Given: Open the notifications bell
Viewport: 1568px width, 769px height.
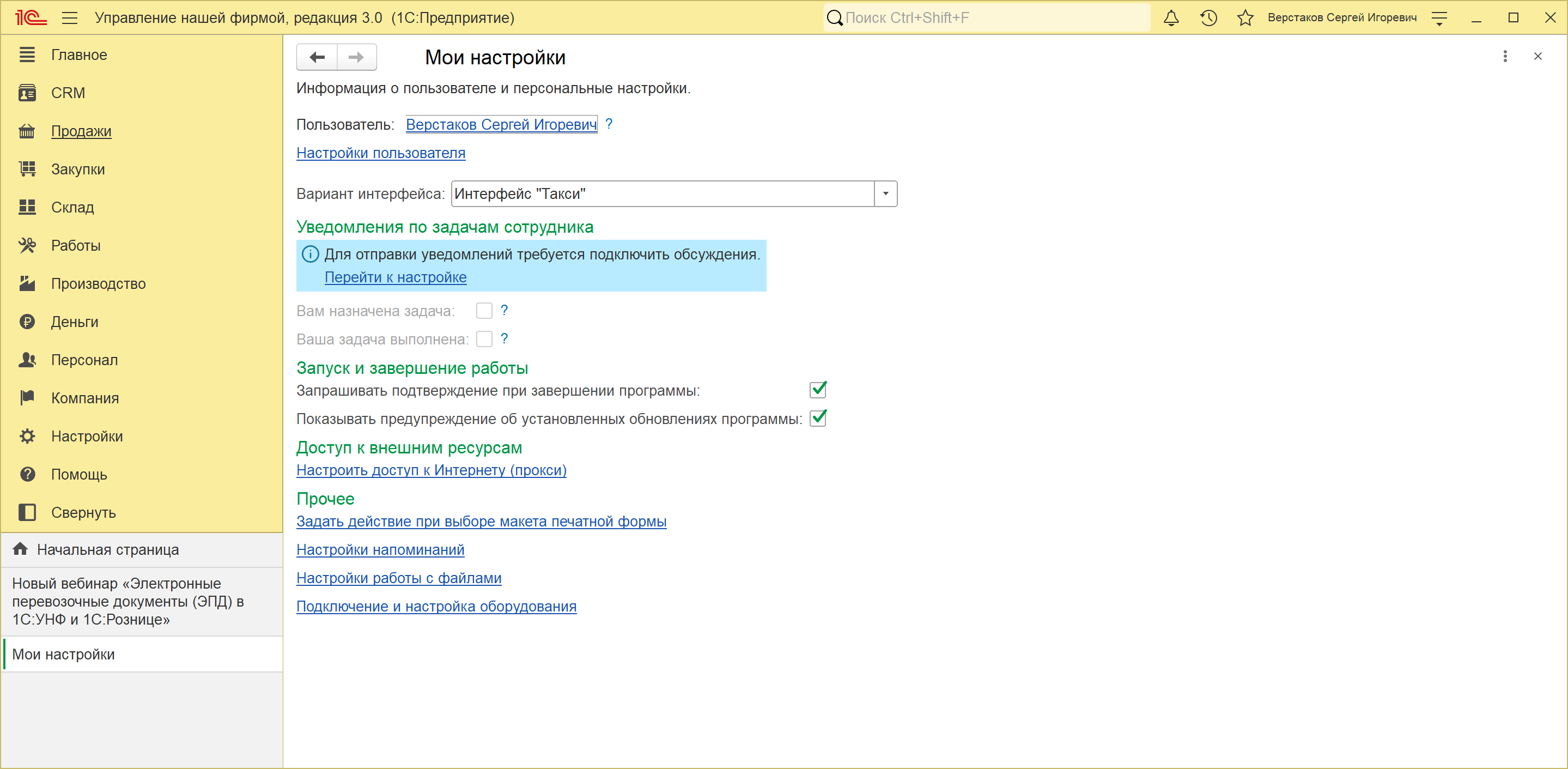Looking at the screenshot, I should (x=1171, y=17).
